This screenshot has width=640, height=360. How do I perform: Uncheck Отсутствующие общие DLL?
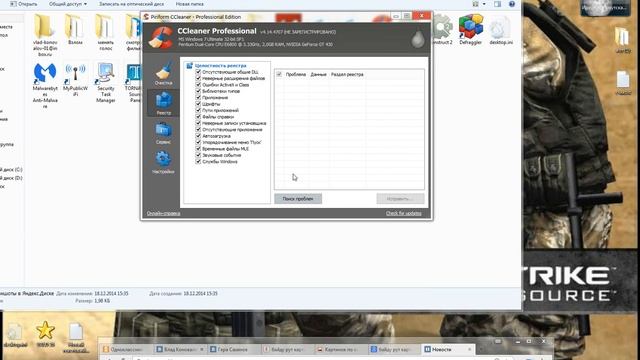point(198,72)
